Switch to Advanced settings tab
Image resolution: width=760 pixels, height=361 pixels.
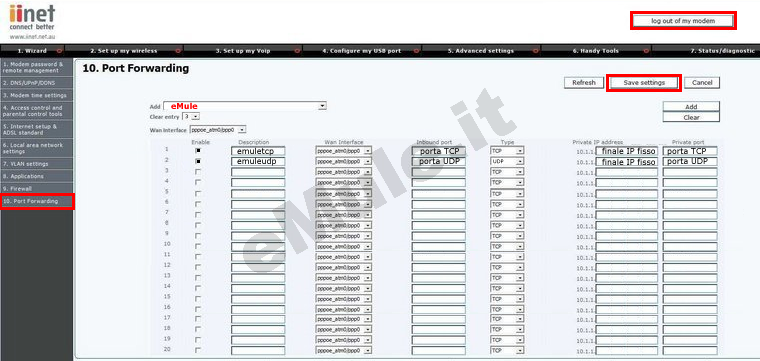(x=481, y=50)
